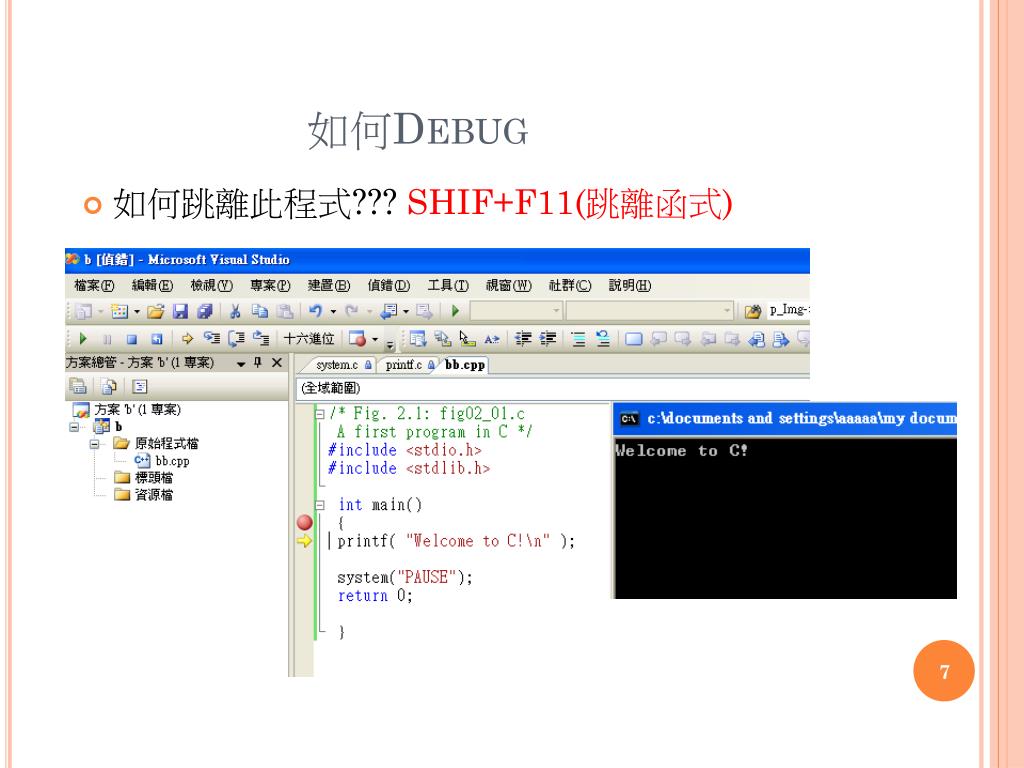The image size is (1024, 768).
Task: Open the Breakpoints window dropdown arrow
Action: tap(375, 339)
